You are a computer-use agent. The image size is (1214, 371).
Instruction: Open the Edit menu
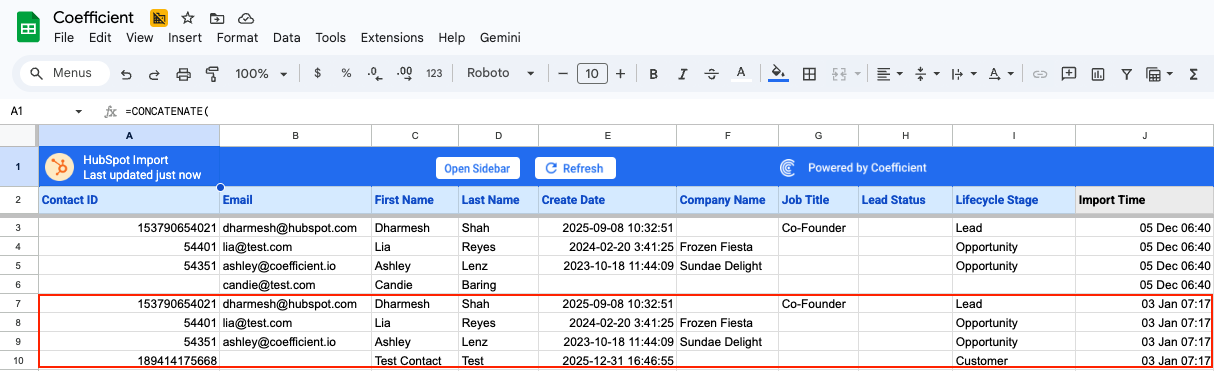tap(100, 38)
